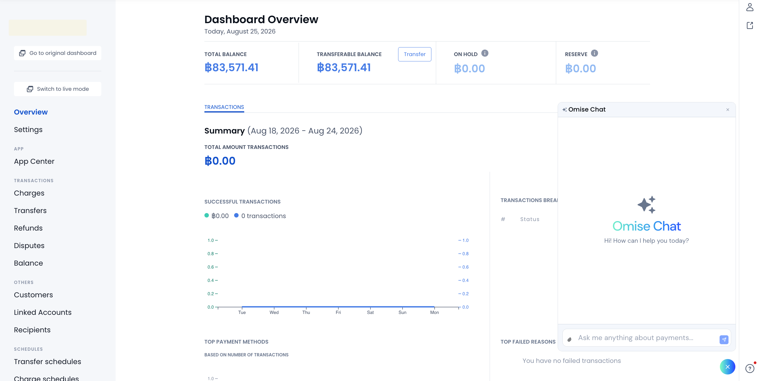Open Refunds section

coord(28,228)
